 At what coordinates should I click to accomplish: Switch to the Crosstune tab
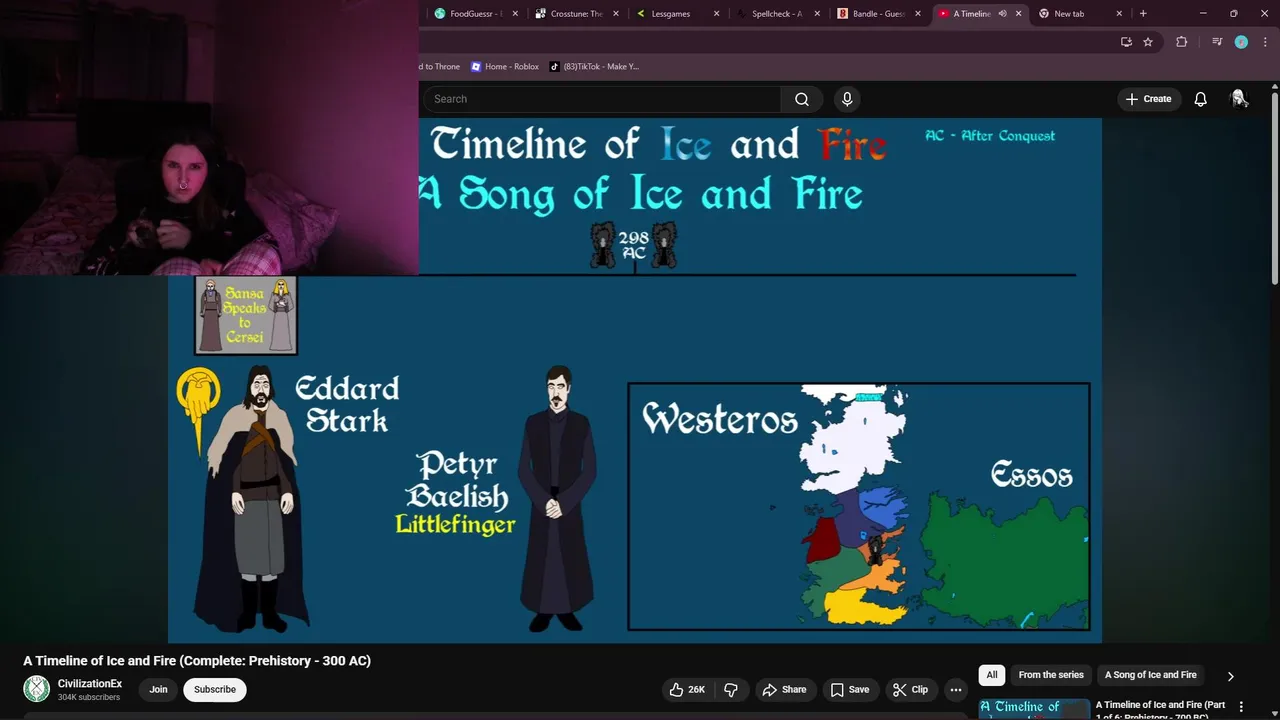[575, 14]
